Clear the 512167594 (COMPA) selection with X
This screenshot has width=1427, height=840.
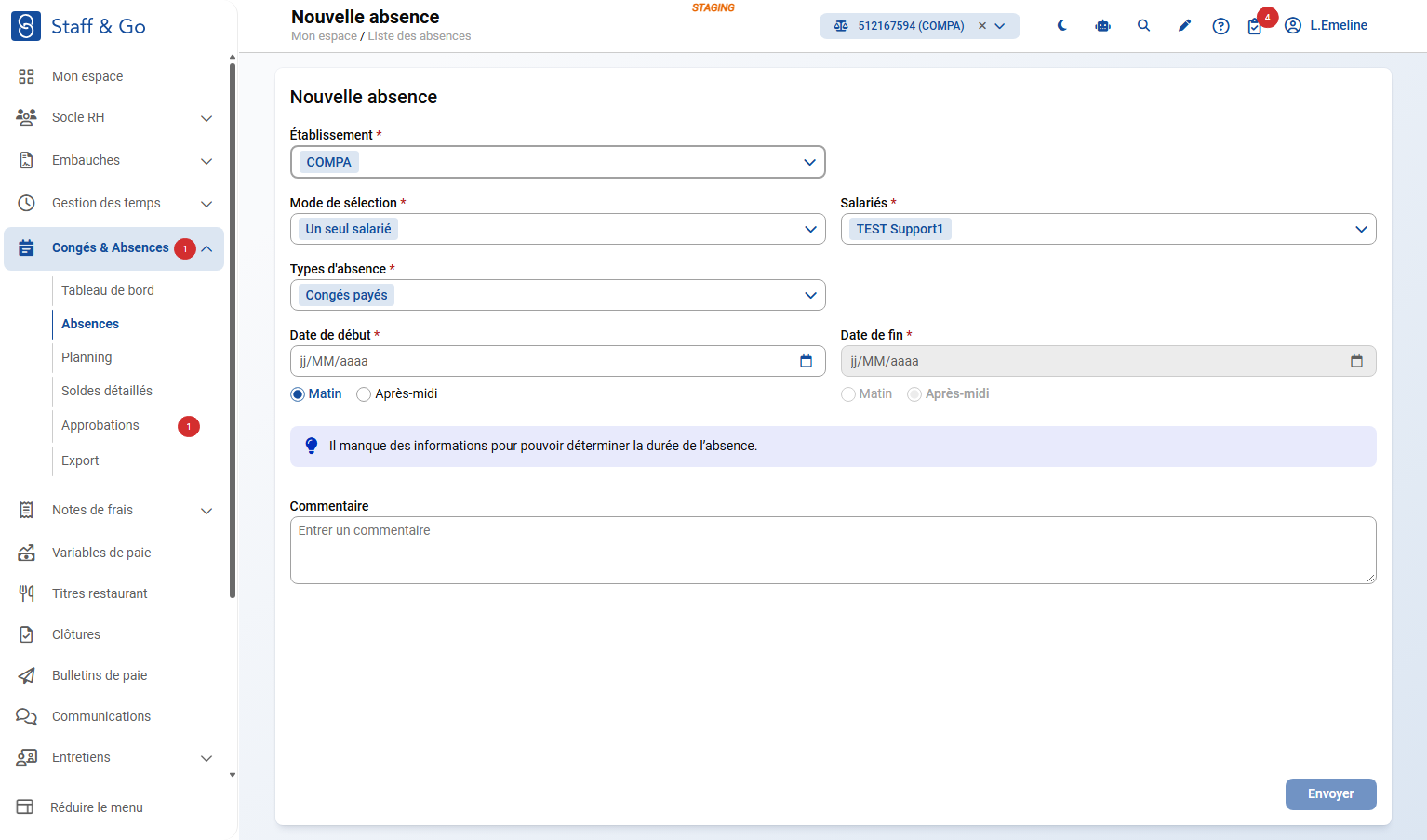tap(981, 26)
